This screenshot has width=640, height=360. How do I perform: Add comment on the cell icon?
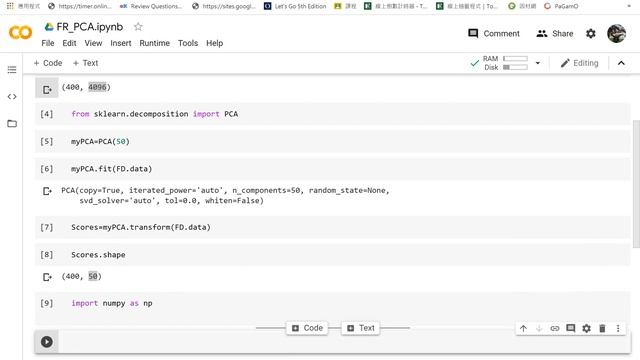571,328
